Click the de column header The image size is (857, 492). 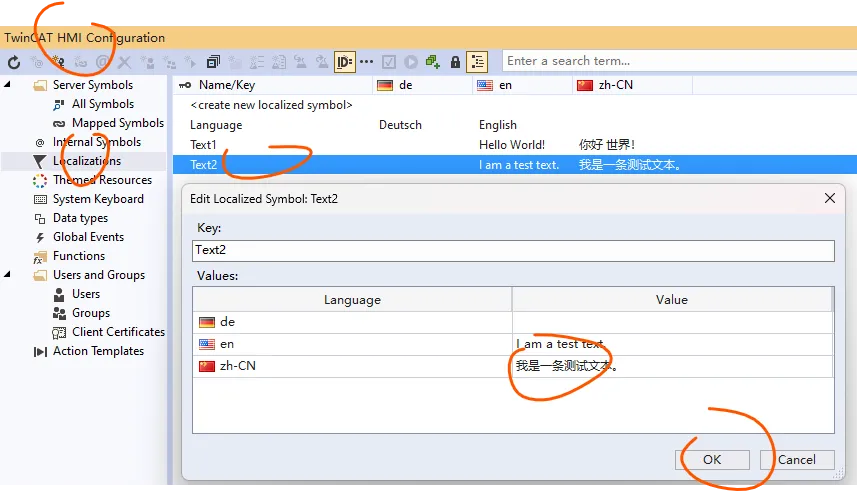pyautogui.click(x=422, y=85)
